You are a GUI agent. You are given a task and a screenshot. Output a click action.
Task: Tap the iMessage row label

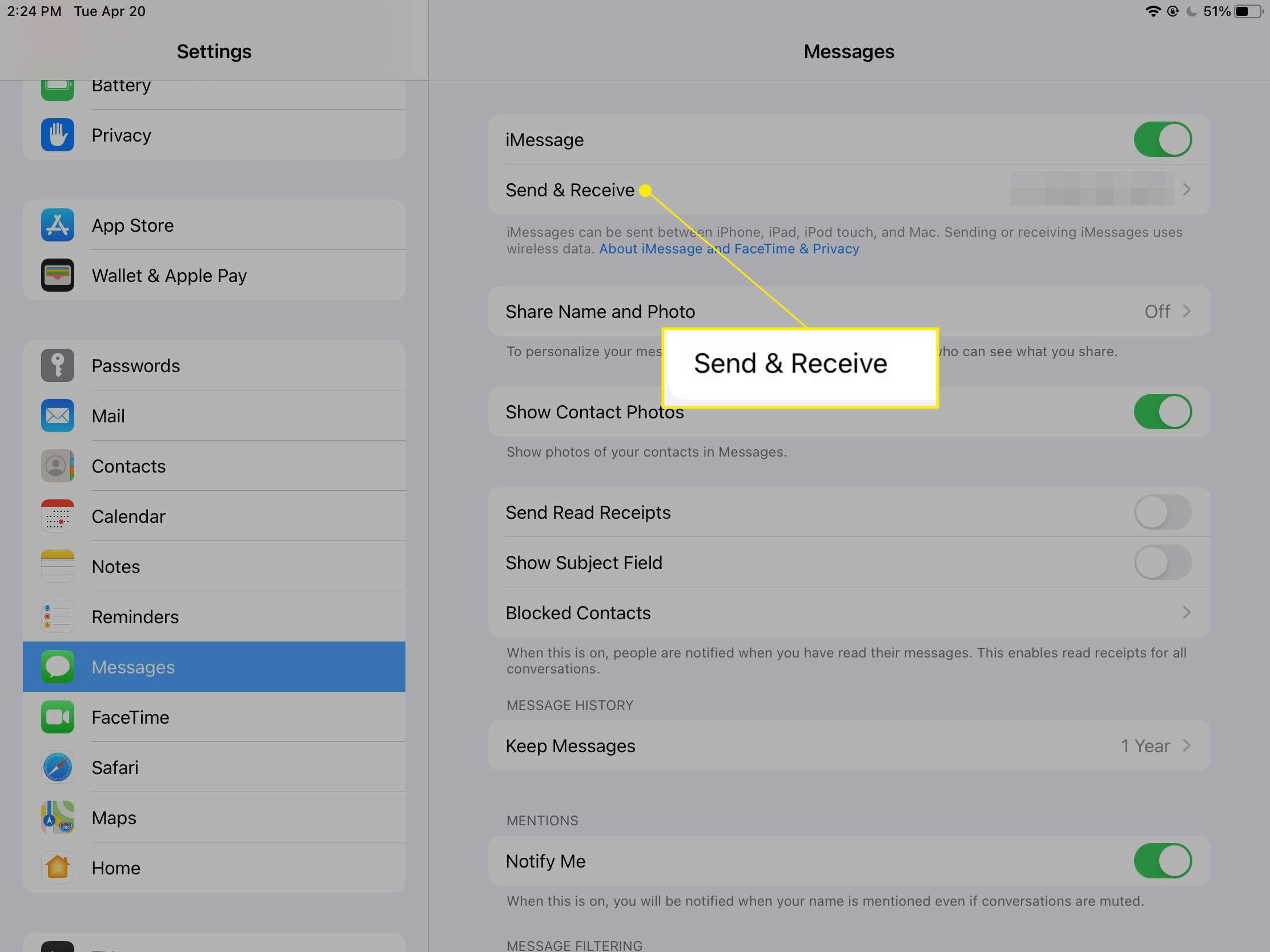544,140
